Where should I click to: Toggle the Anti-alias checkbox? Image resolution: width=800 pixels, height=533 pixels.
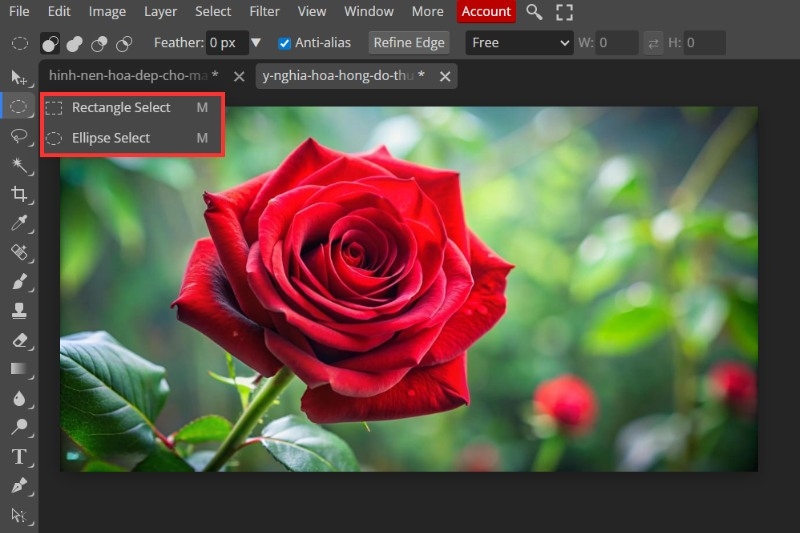[284, 43]
